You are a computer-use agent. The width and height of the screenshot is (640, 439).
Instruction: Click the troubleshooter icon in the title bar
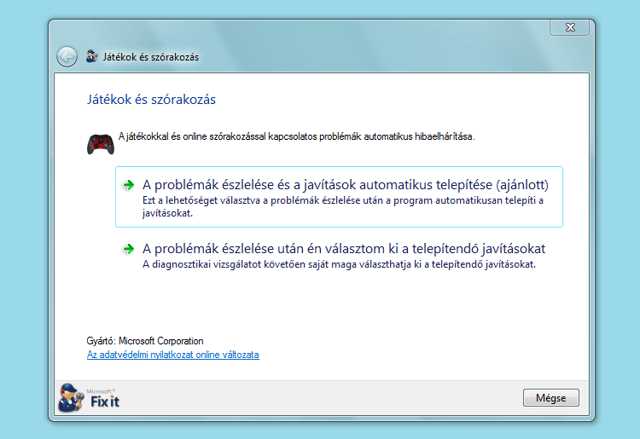pos(92,56)
